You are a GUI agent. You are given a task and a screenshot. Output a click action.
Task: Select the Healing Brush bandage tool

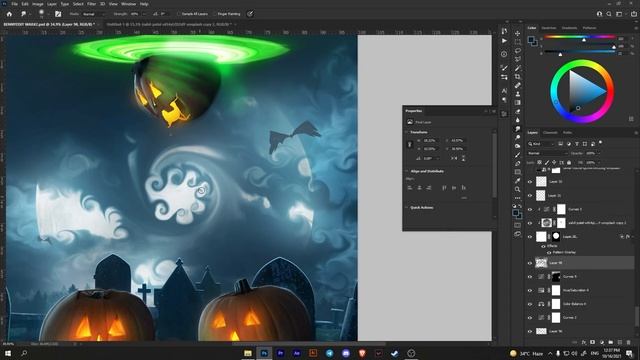(518, 85)
